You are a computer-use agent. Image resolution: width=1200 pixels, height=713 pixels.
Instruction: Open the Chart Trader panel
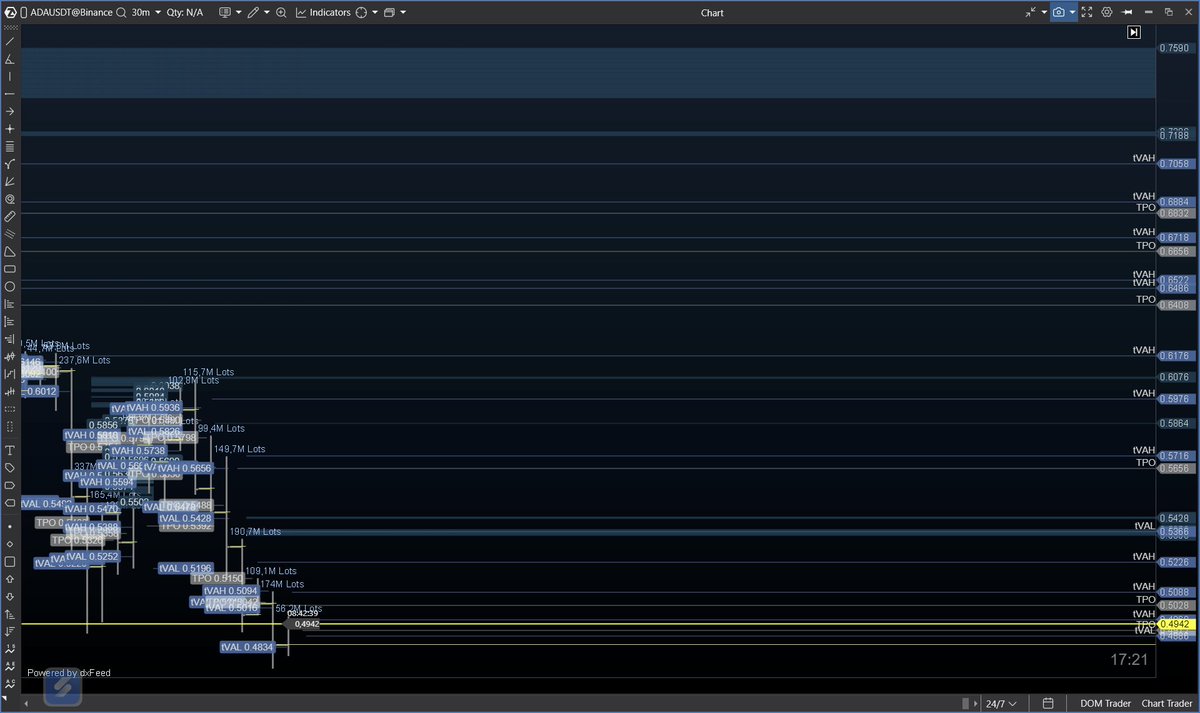[x=1166, y=703]
